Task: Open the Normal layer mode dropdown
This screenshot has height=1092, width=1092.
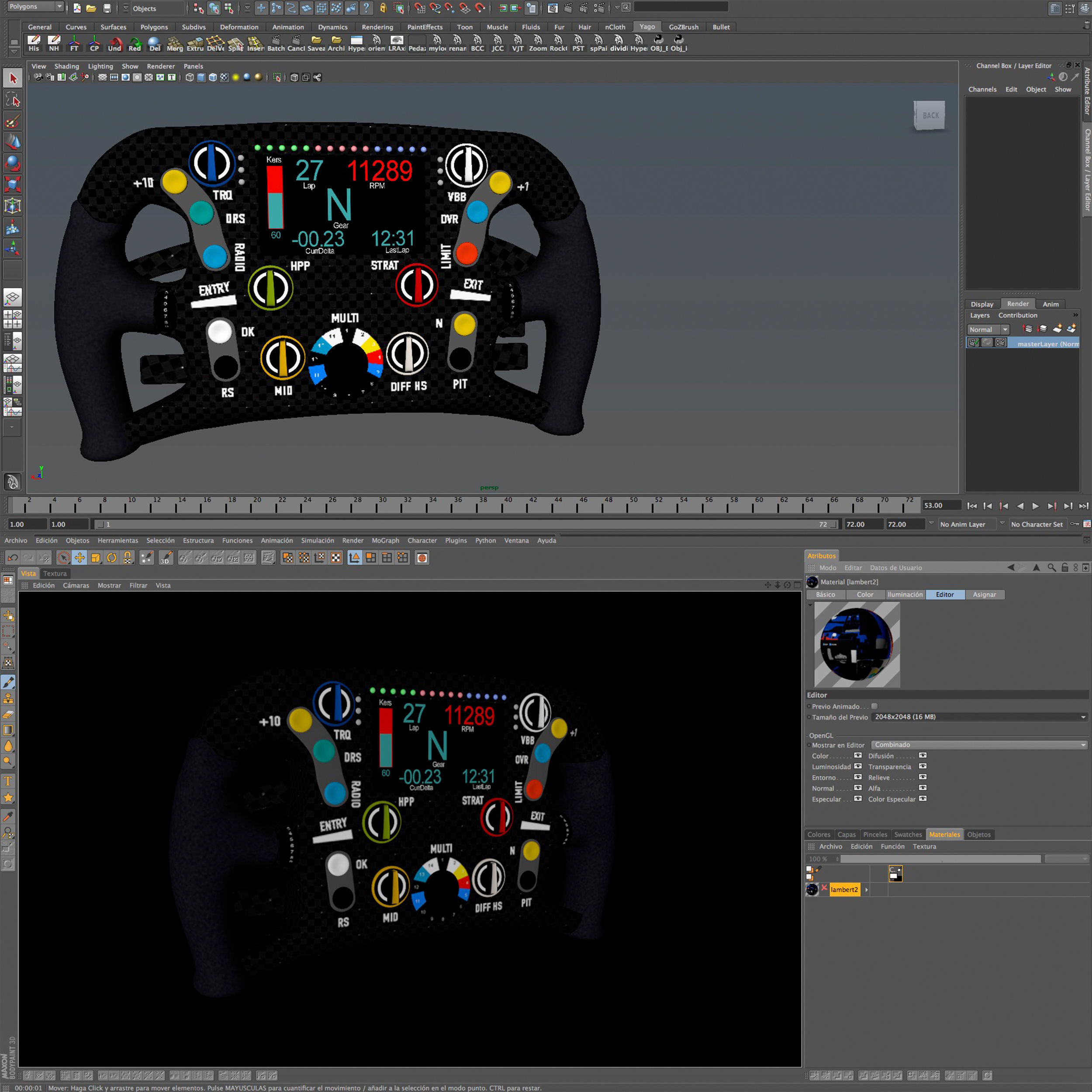Action: [x=988, y=329]
